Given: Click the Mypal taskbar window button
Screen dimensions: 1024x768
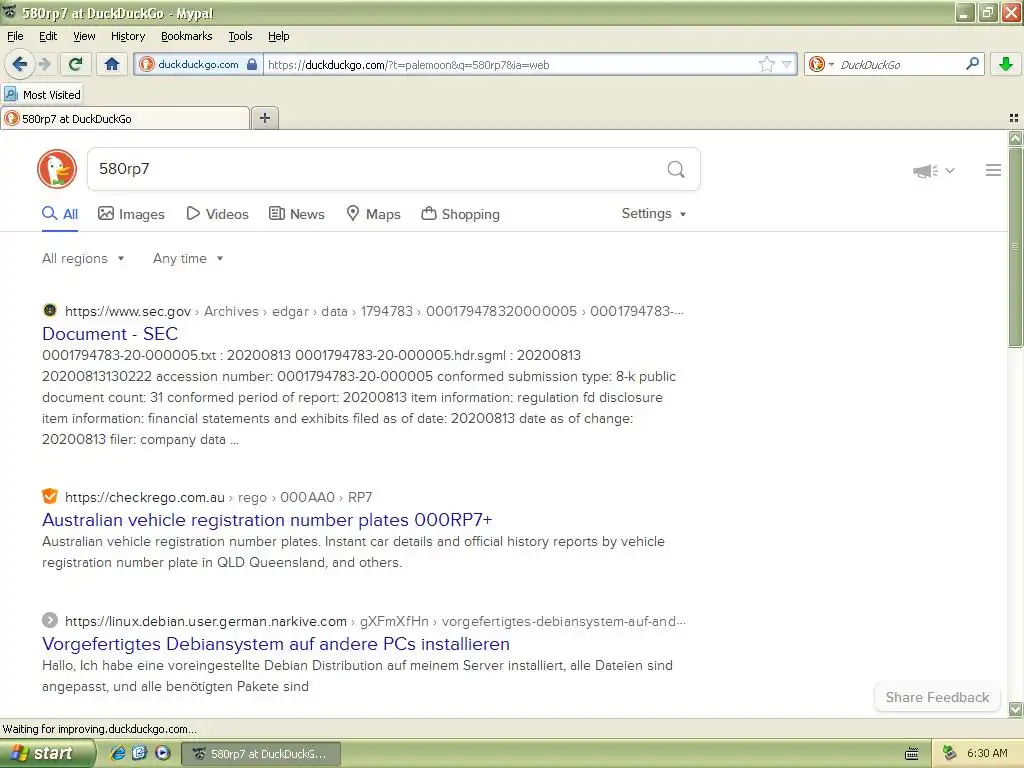Looking at the screenshot, I should pyautogui.click(x=261, y=754).
